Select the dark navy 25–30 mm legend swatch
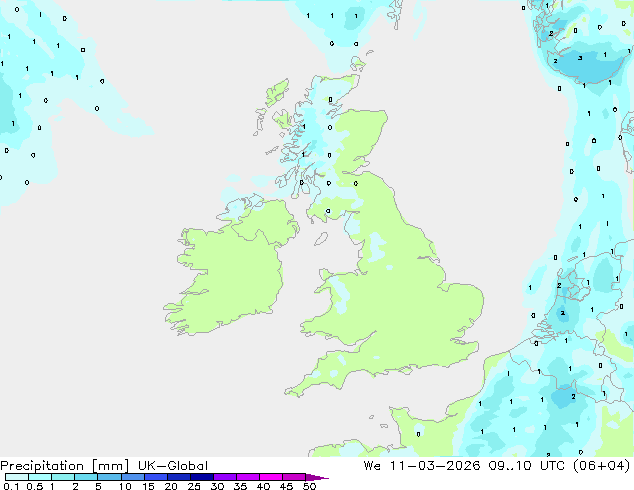 [x=201, y=477]
